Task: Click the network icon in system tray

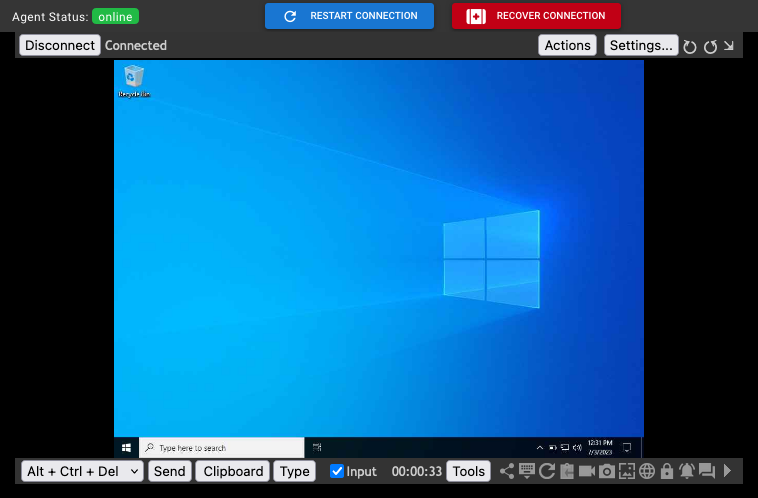Action: point(565,448)
